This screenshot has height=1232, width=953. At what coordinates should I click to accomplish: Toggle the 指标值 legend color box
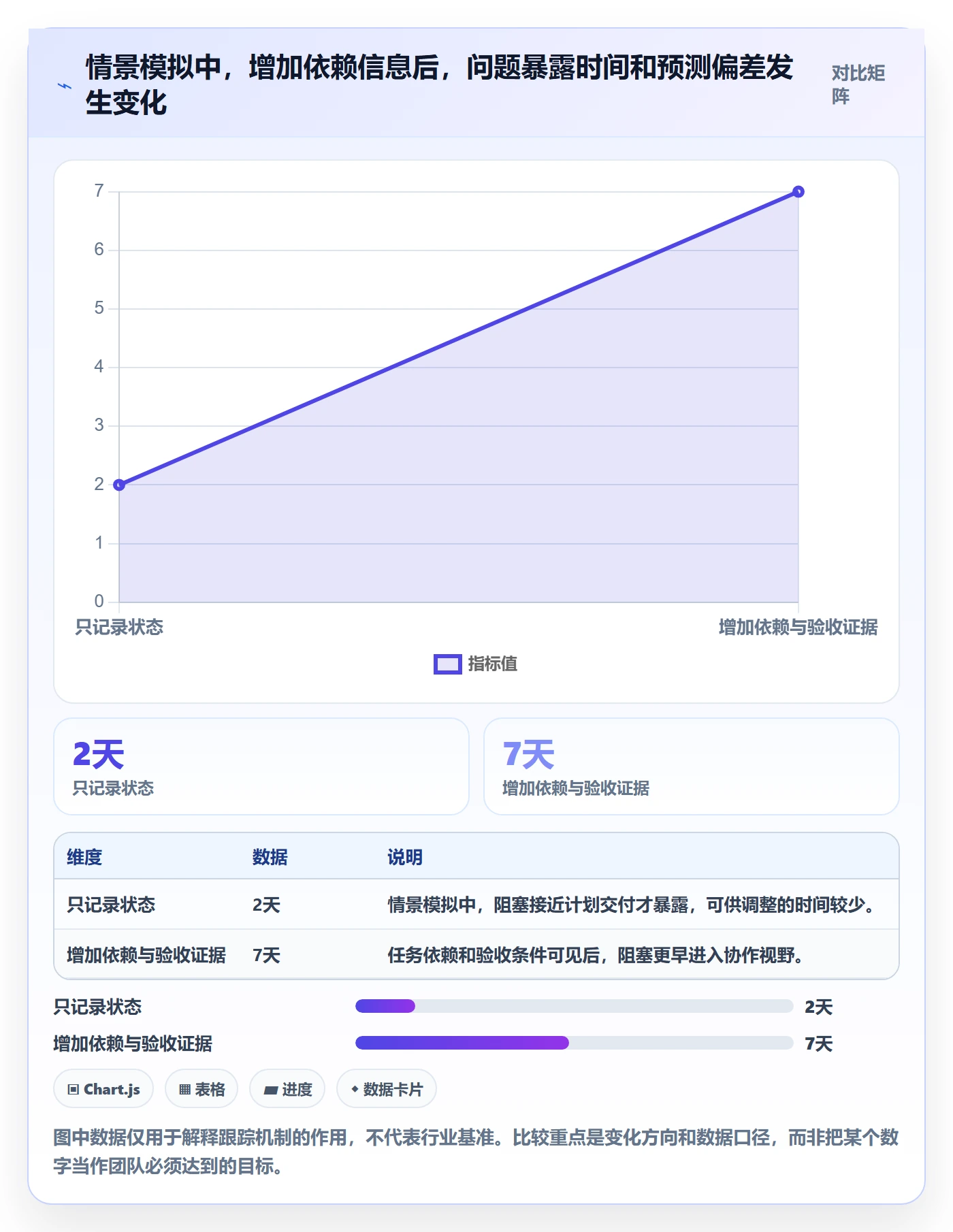click(448, 664)
